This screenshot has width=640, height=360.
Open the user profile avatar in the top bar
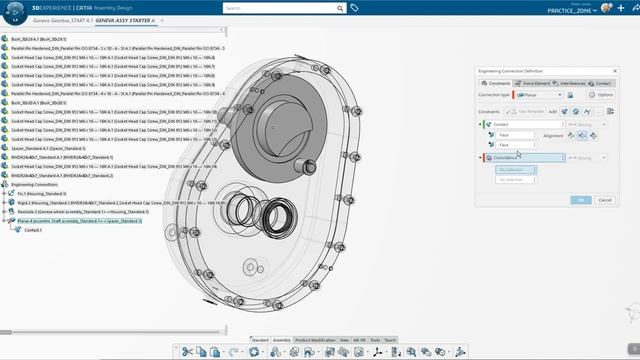point(607,8)
